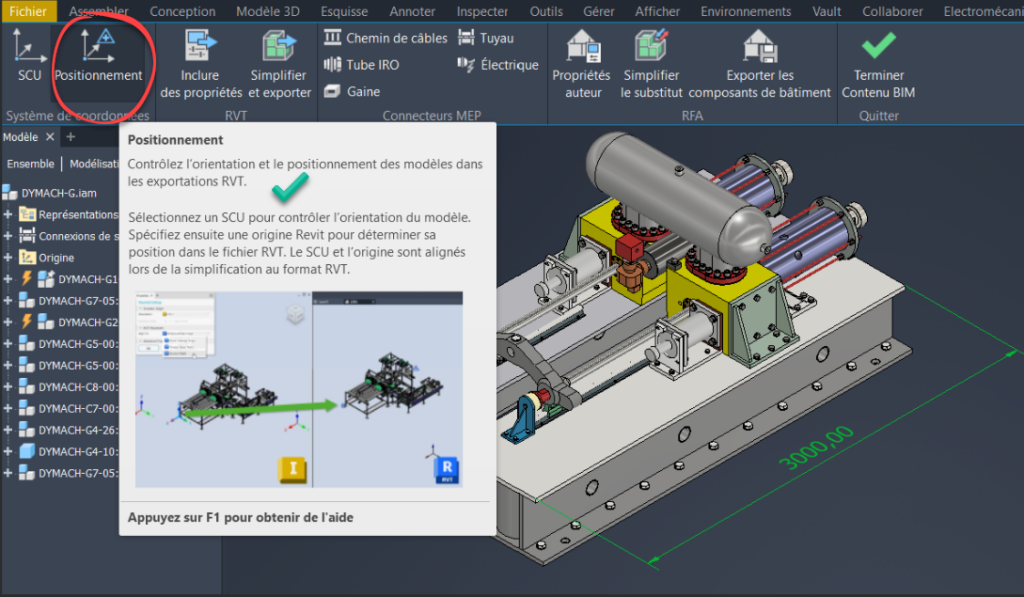Screen dimensions: 1024x597
Task: Select the DYMACH-G2 tree row
Action: click(x=69, y=322)
